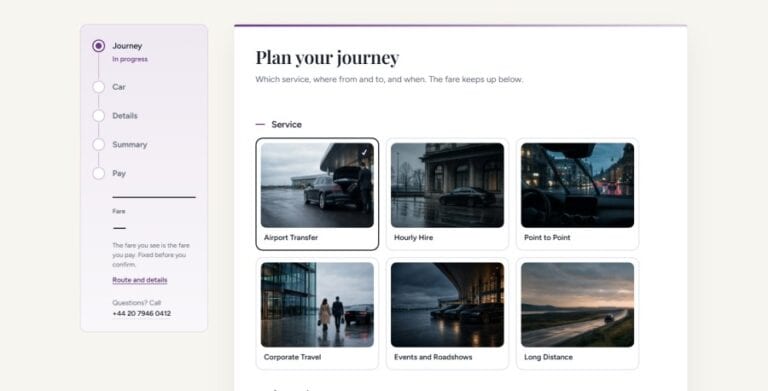Open the Route and details link

(140, 280)
